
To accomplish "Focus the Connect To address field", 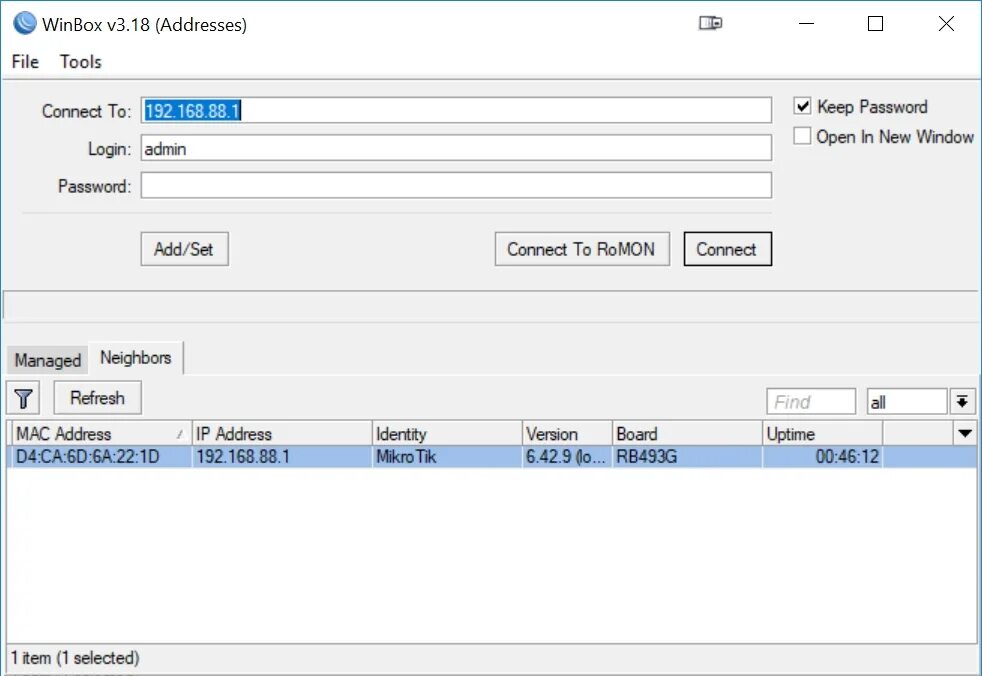I will pyautogui.click(x=456, y=110).
